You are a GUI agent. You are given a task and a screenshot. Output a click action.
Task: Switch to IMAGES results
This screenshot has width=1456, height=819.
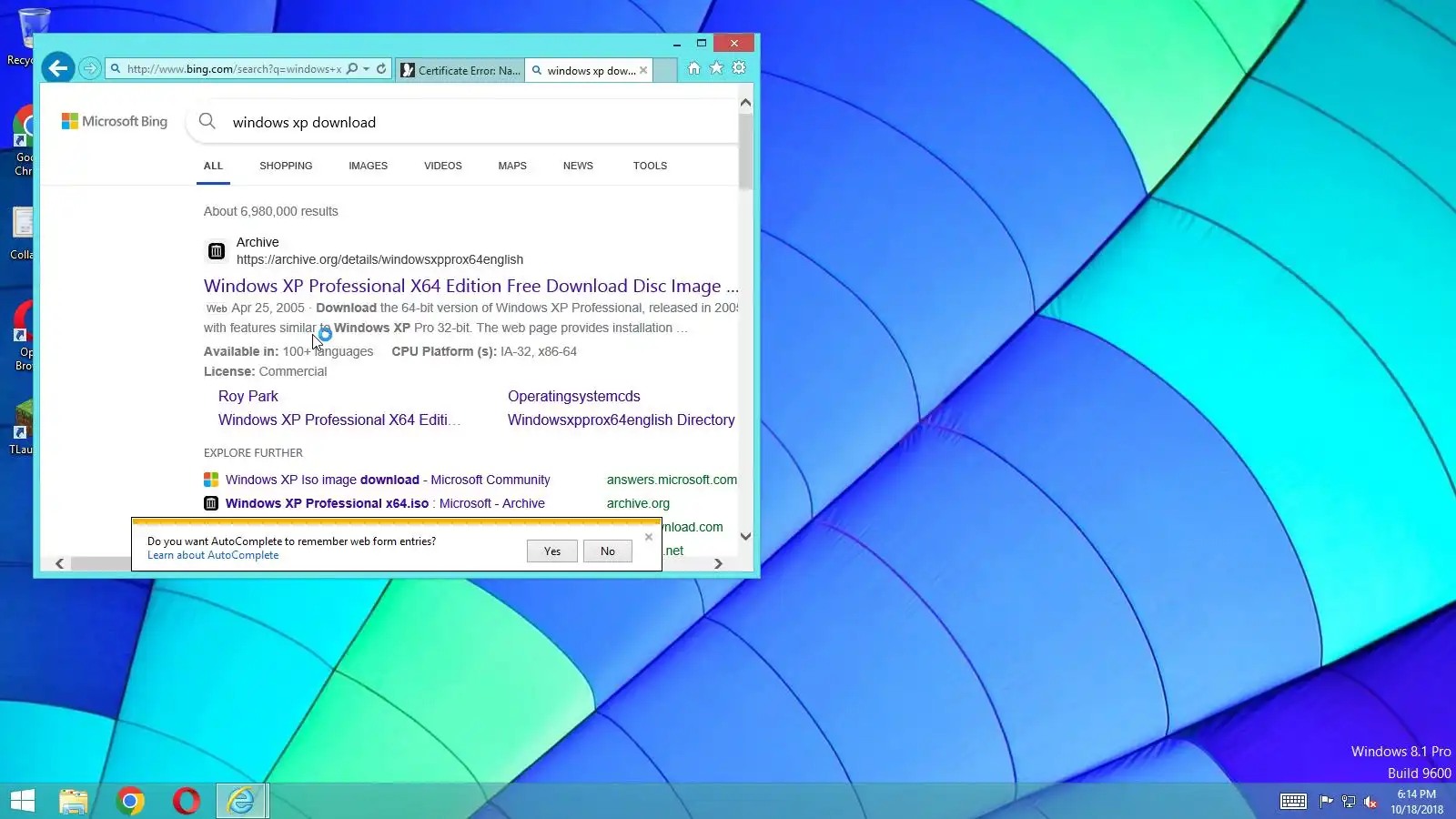(368, 166)
